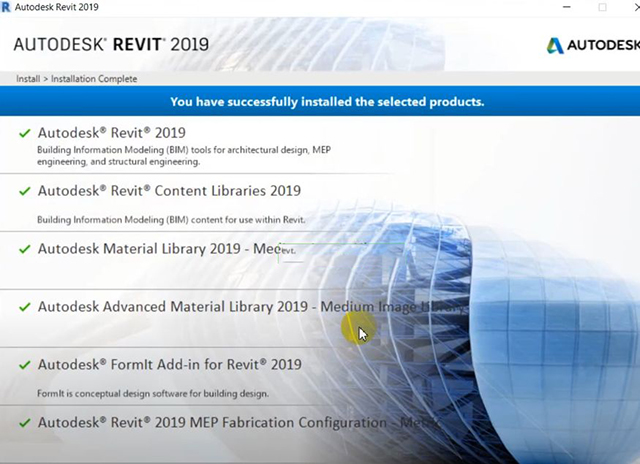Screen dimensions: 640x464
Task: Click 'FormIt is conceptual design software' description
Action: (x=153, y=393)
